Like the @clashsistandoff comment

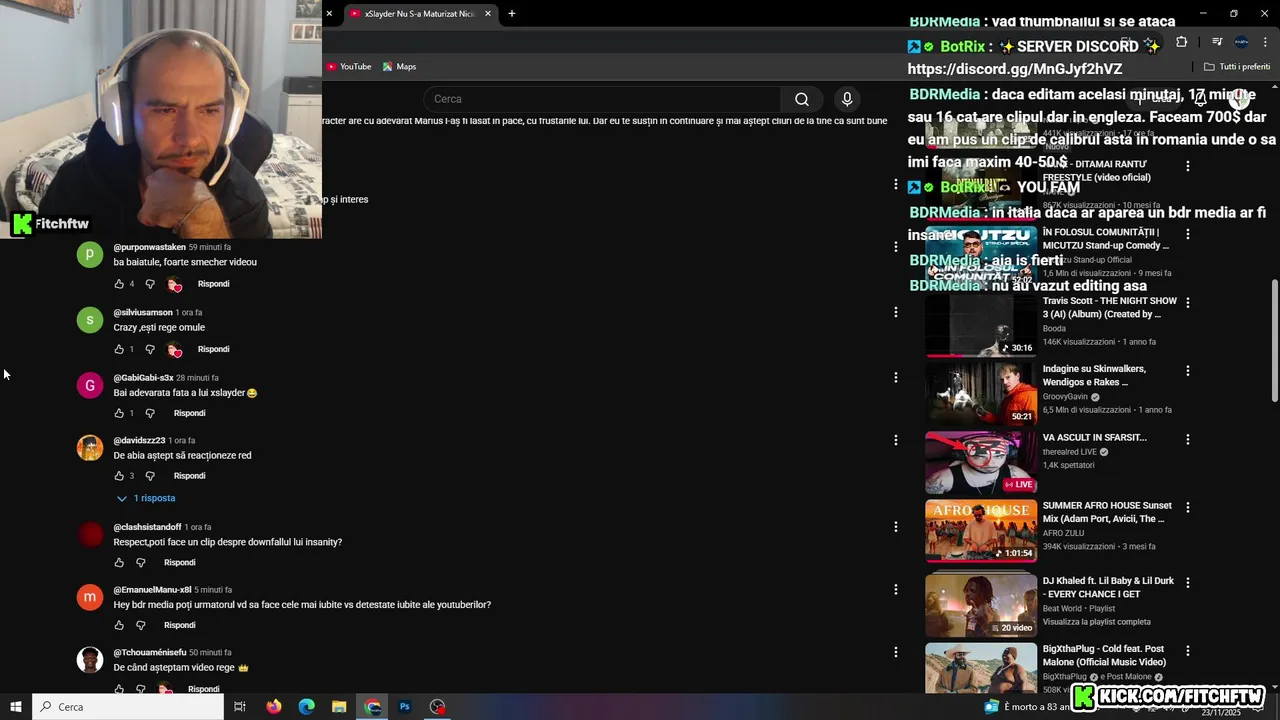point(119,563)
